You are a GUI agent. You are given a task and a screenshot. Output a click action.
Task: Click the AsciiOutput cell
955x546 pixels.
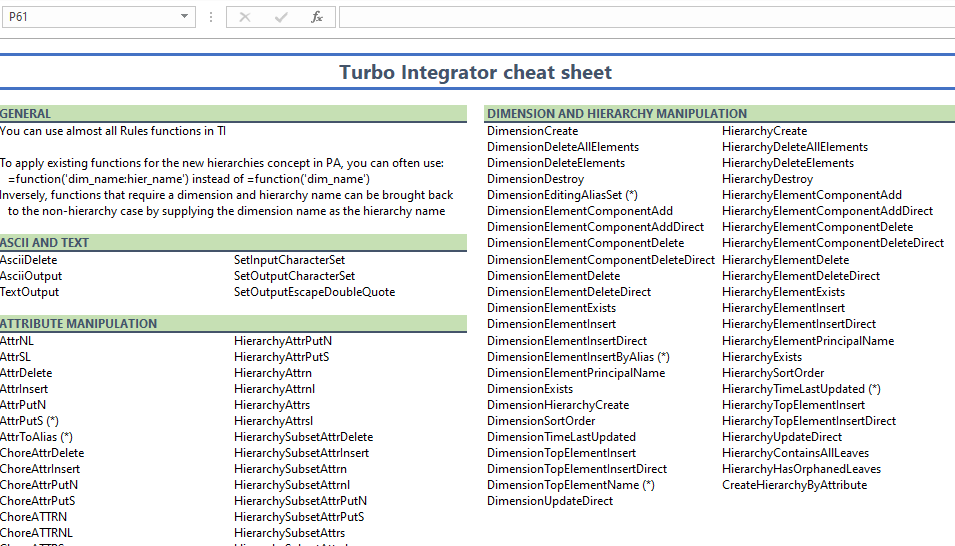31,276
